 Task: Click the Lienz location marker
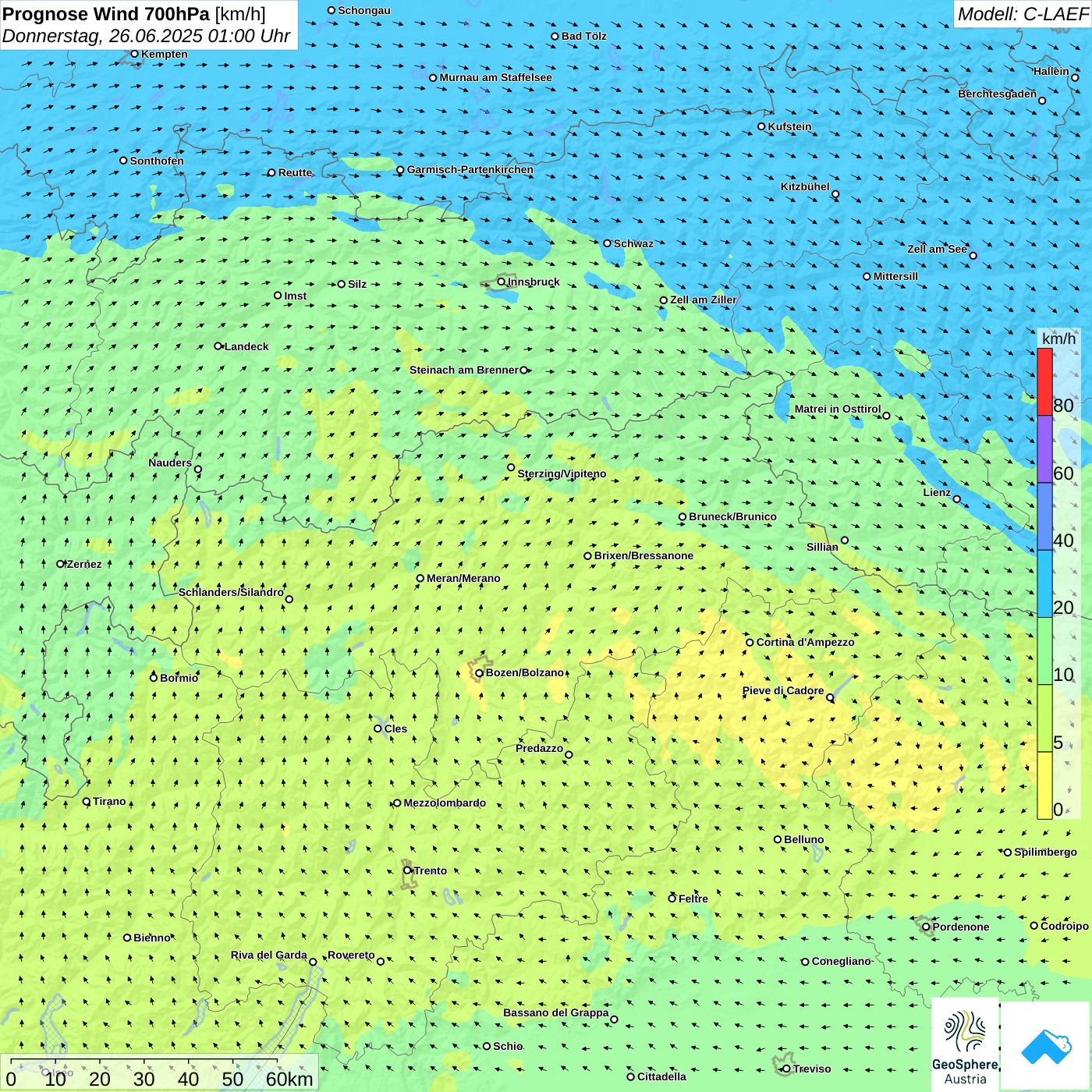[957, 499]
